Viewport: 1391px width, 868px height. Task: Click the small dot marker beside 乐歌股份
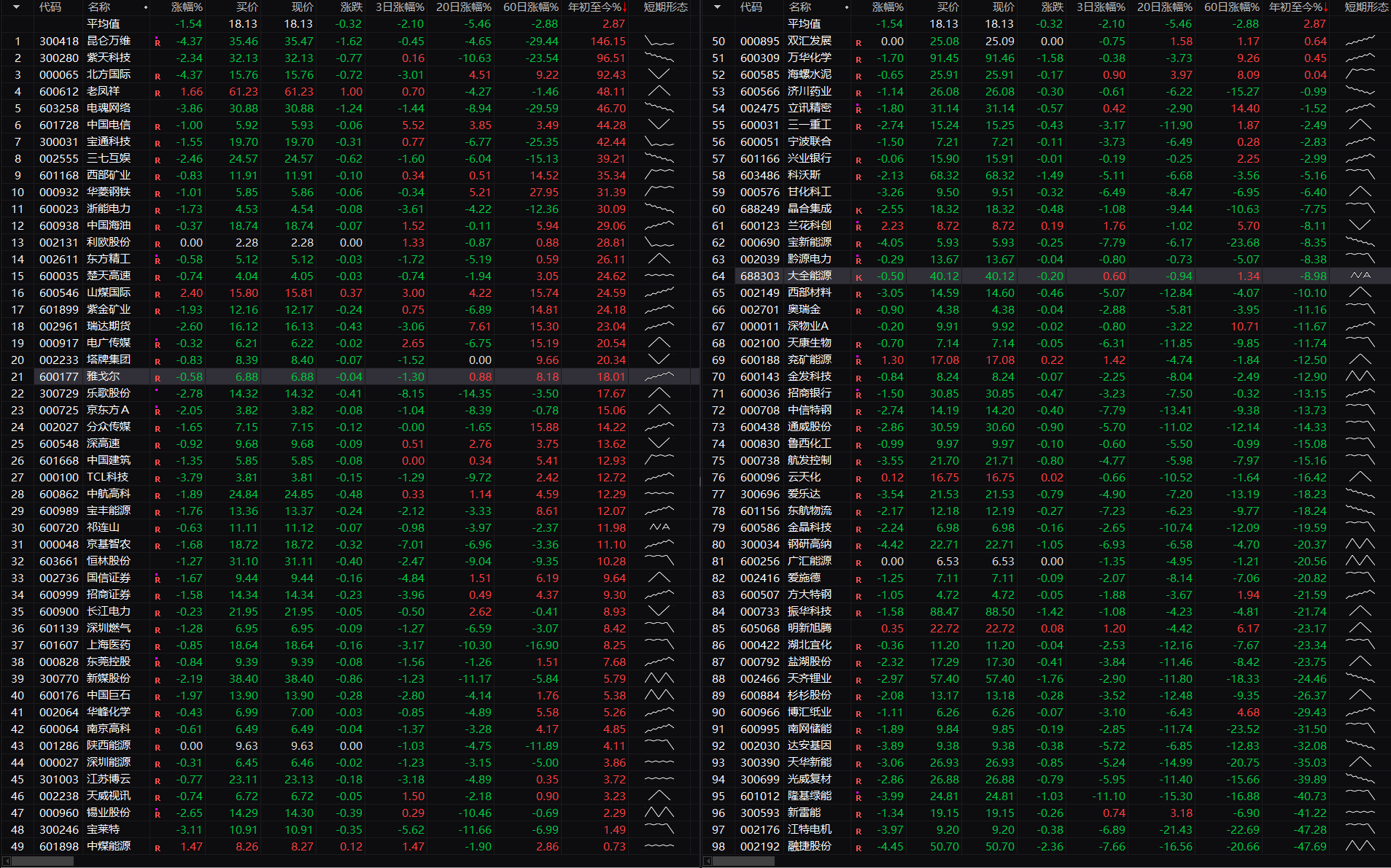(x=157, y=391)
